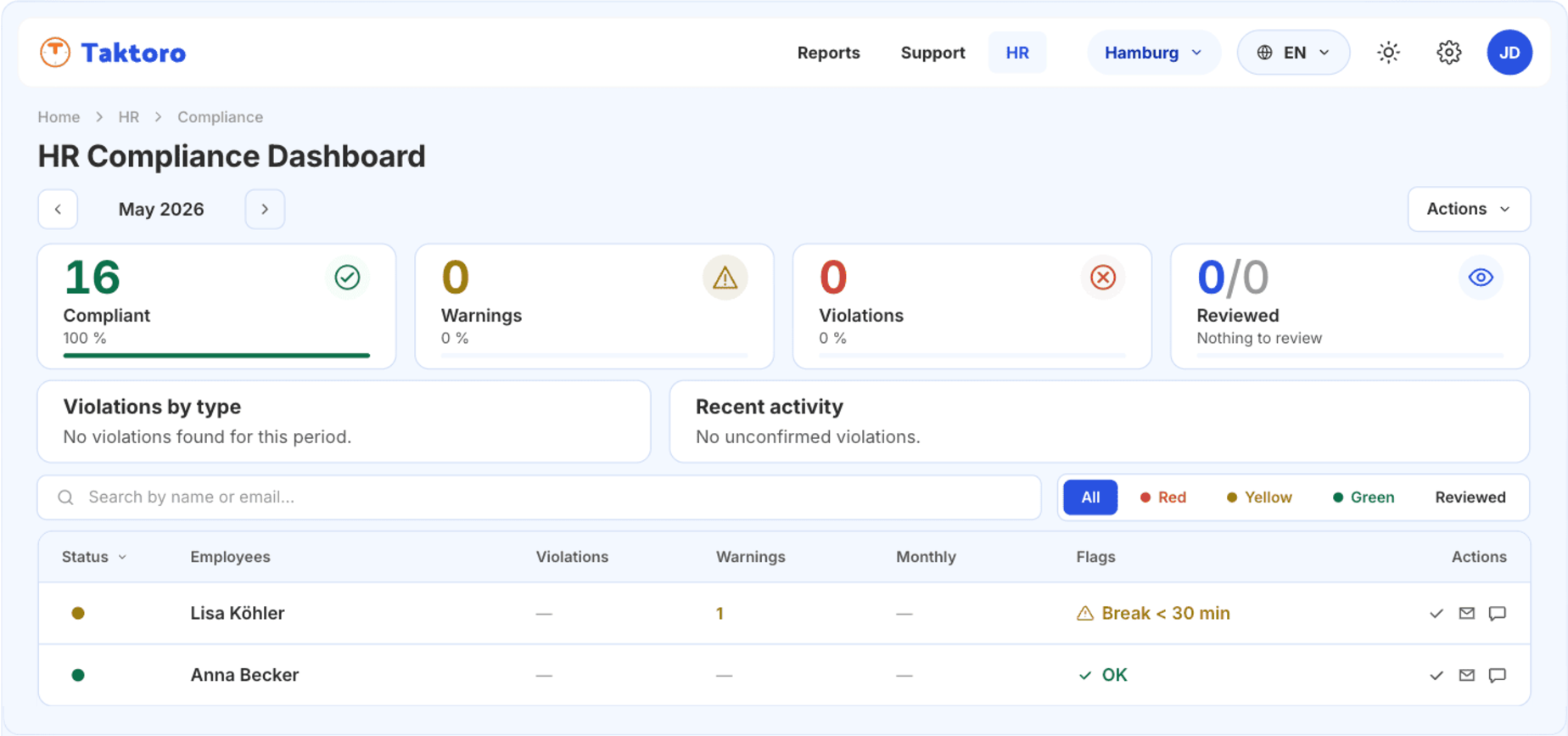
Task: Click the Compliant checkmark icon
Action: point(347,278)
